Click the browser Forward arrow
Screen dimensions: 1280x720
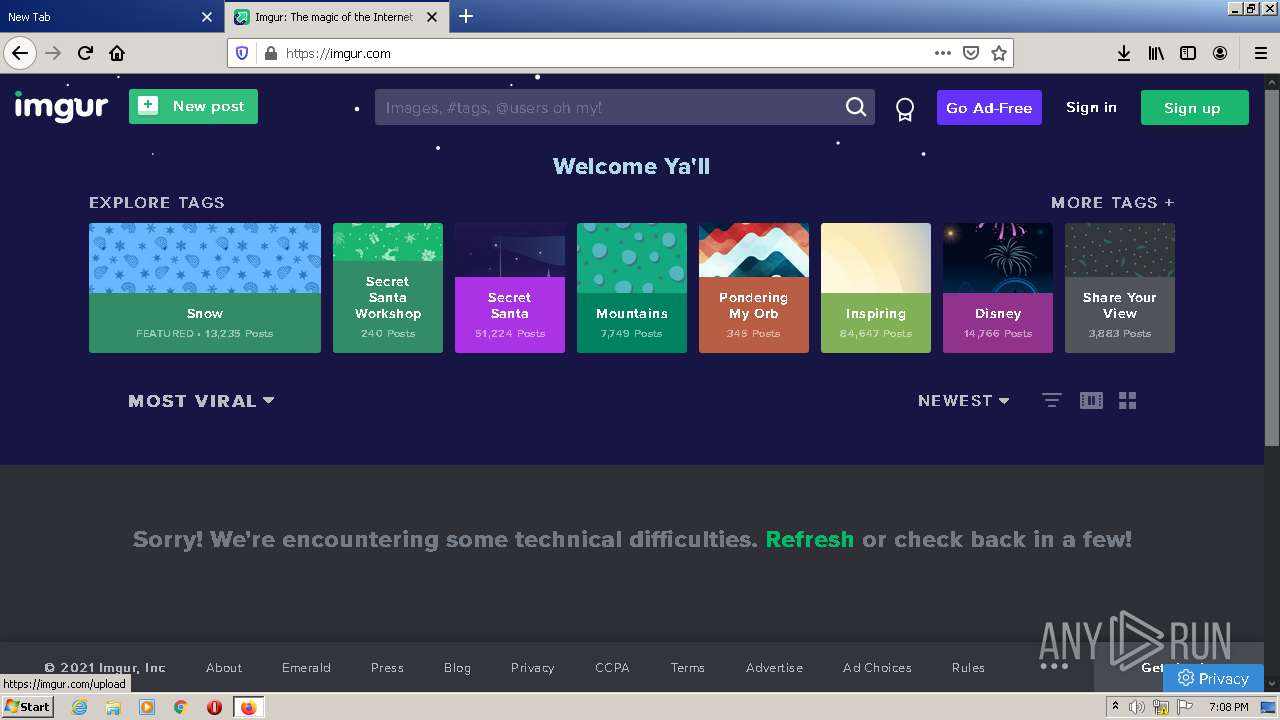click(x=53, y=53)
